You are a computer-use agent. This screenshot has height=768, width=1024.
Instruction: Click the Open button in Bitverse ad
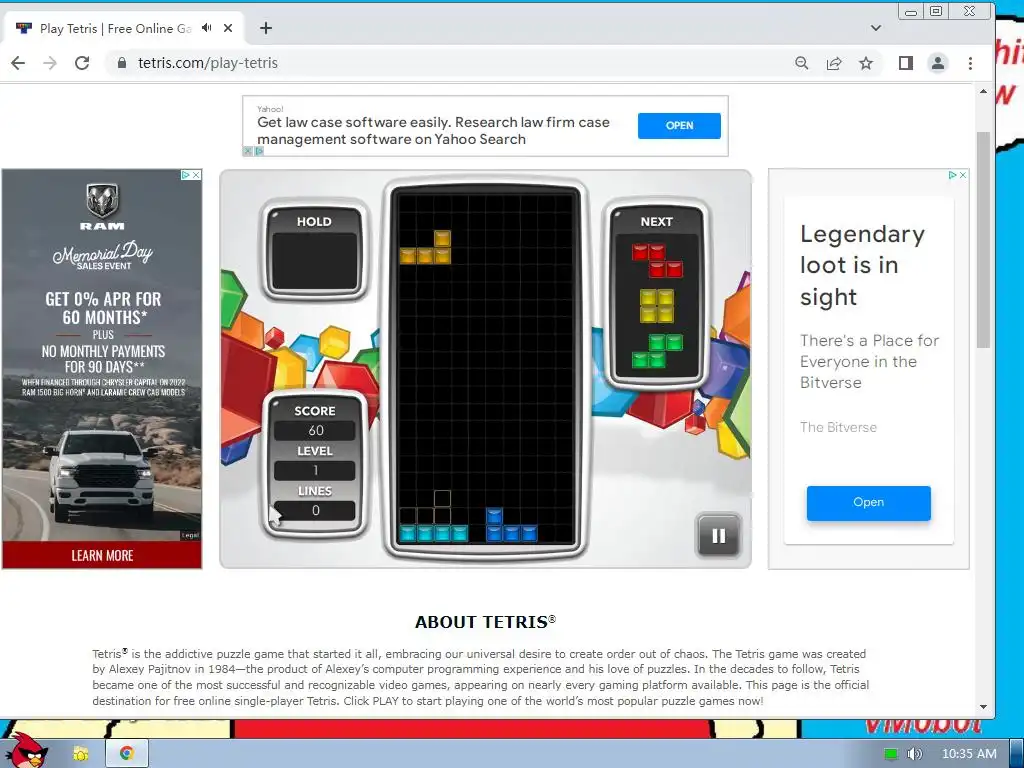pos(869,503)
